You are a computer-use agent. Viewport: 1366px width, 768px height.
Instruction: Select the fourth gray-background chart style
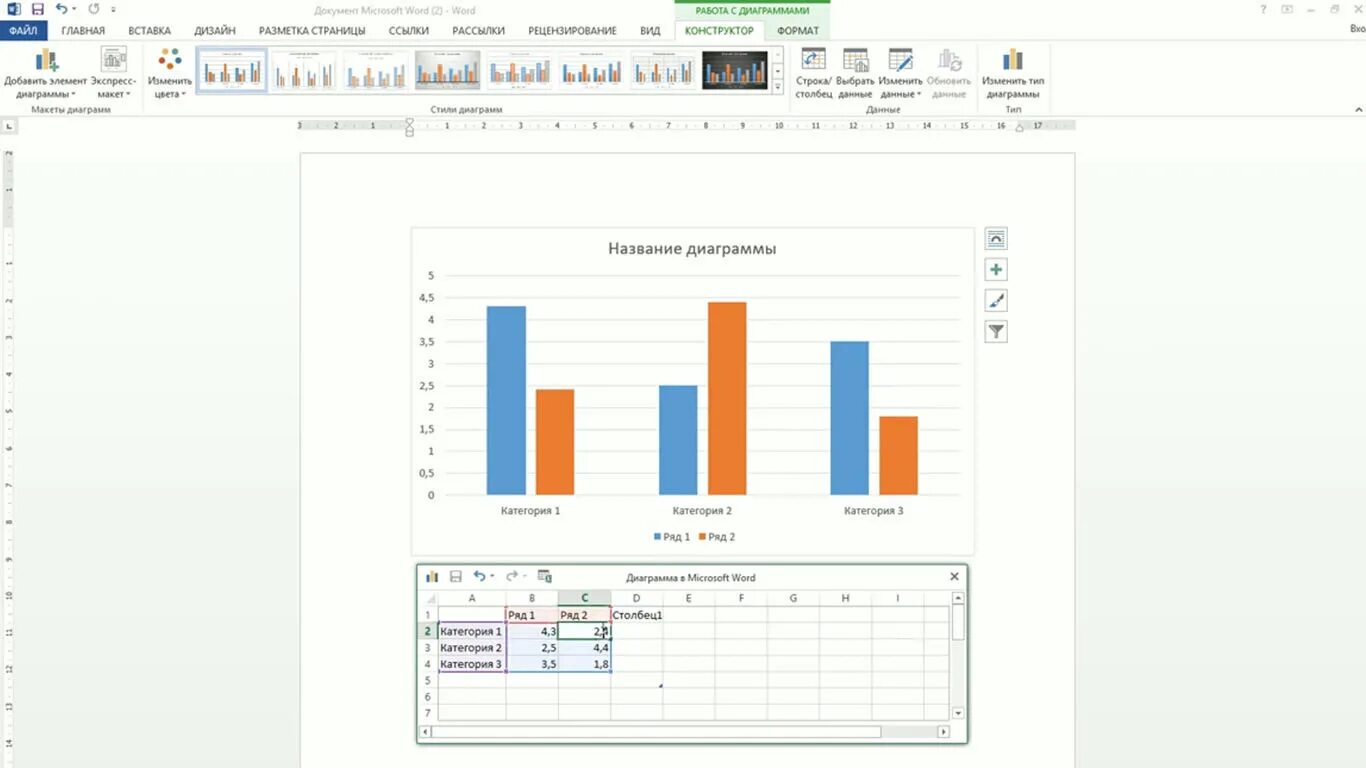click(x=448, y=71)
